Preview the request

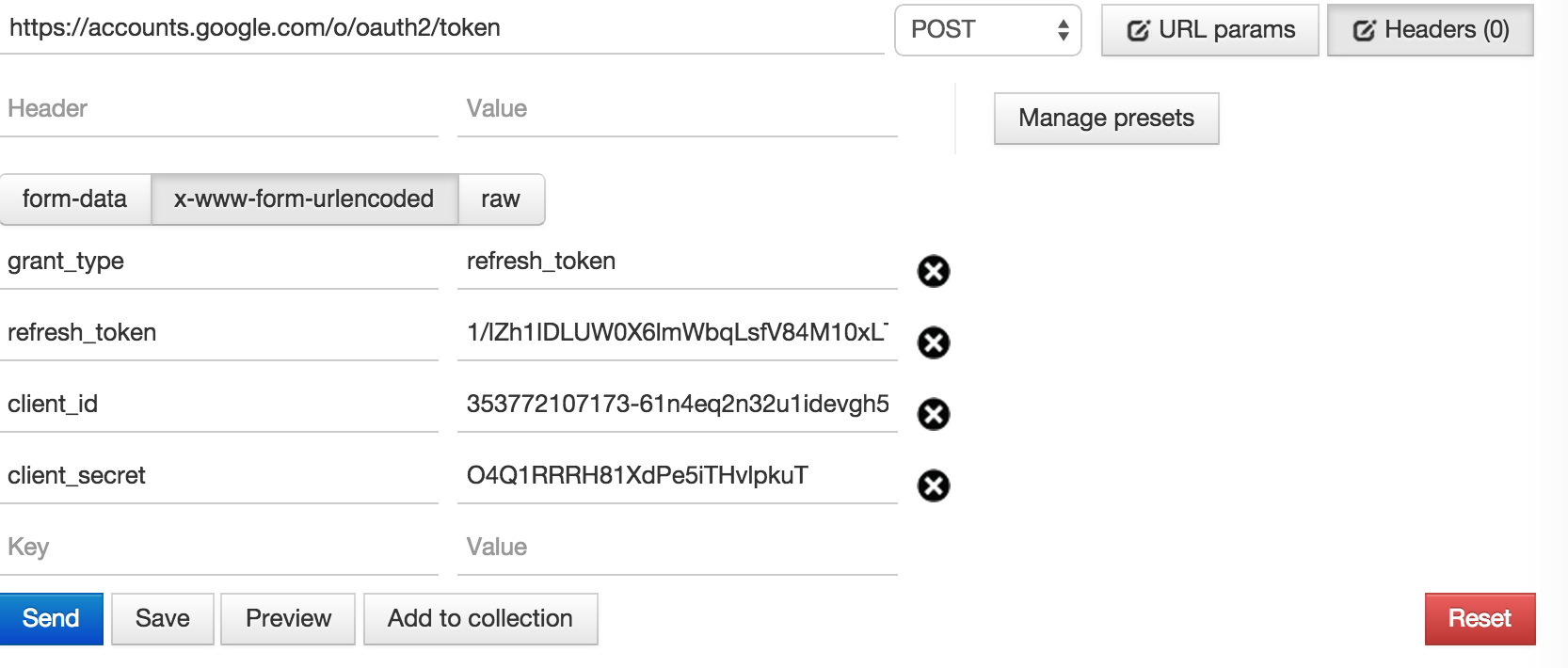tap(288, 618)
